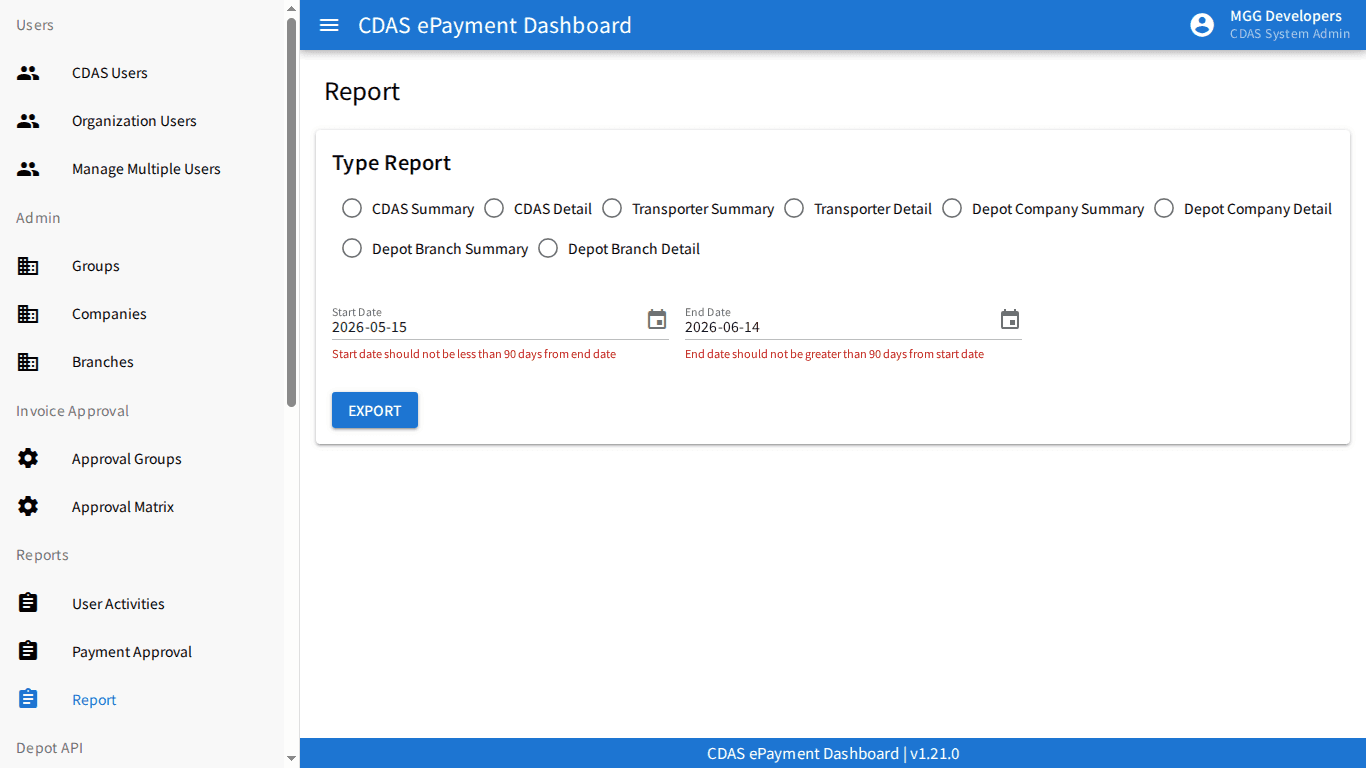Open the End Date calendar picker icon
1366x768 pixels.
click(x=1010, y=320)
